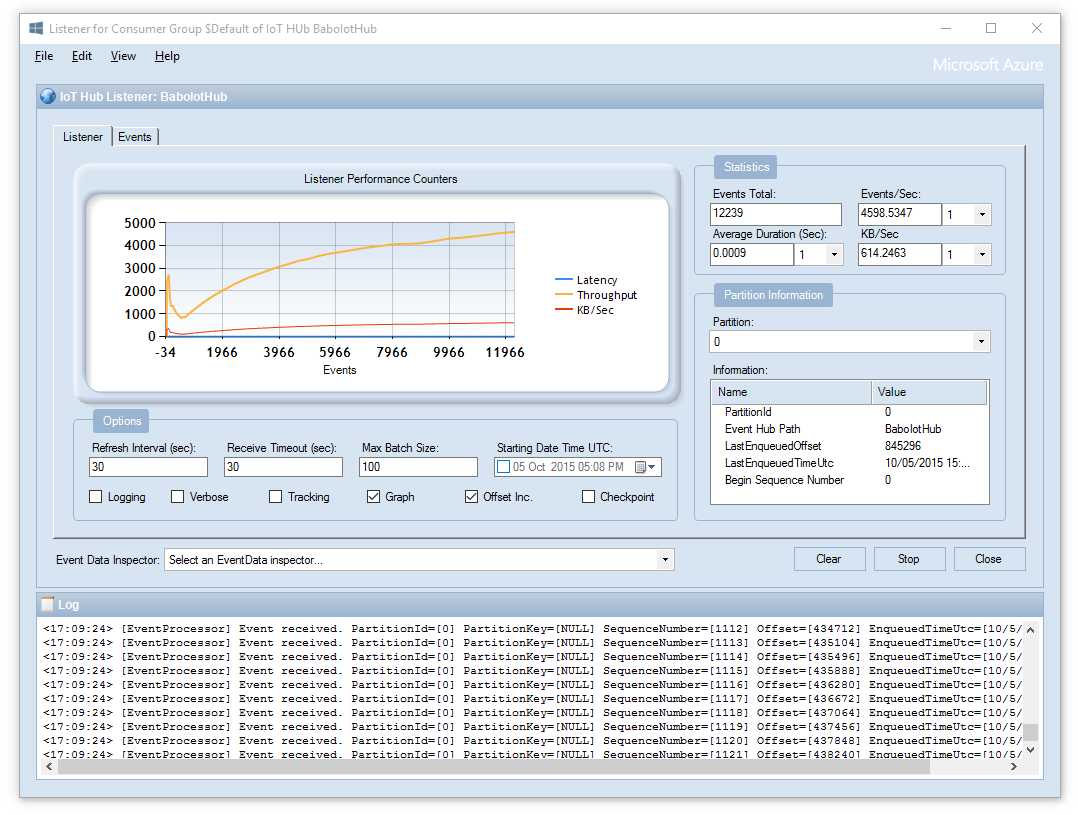
Task: Click the Average Duration value field
Action: pos(751,254)
